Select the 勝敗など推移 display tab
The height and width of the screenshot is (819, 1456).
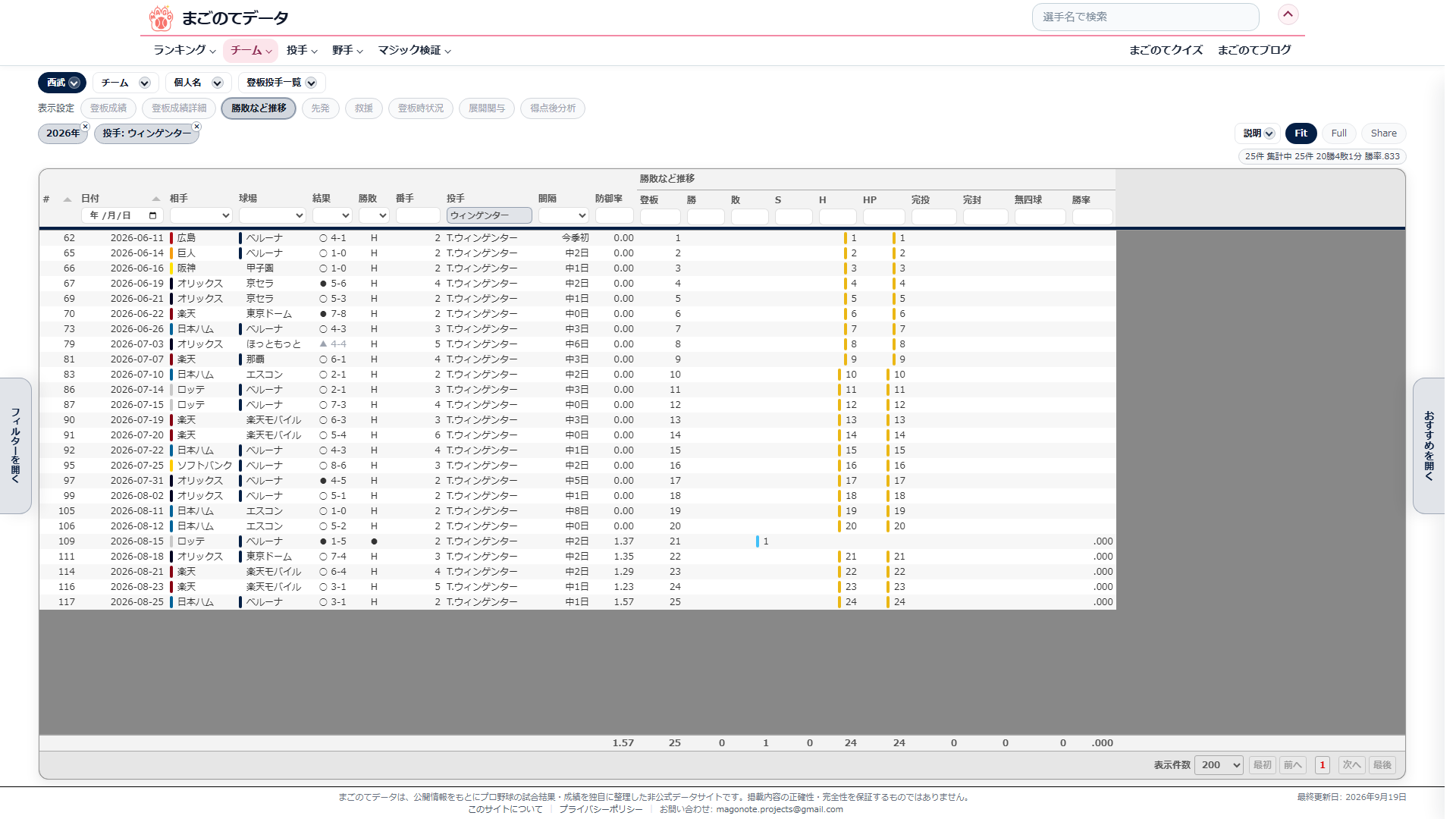(259, 108)
